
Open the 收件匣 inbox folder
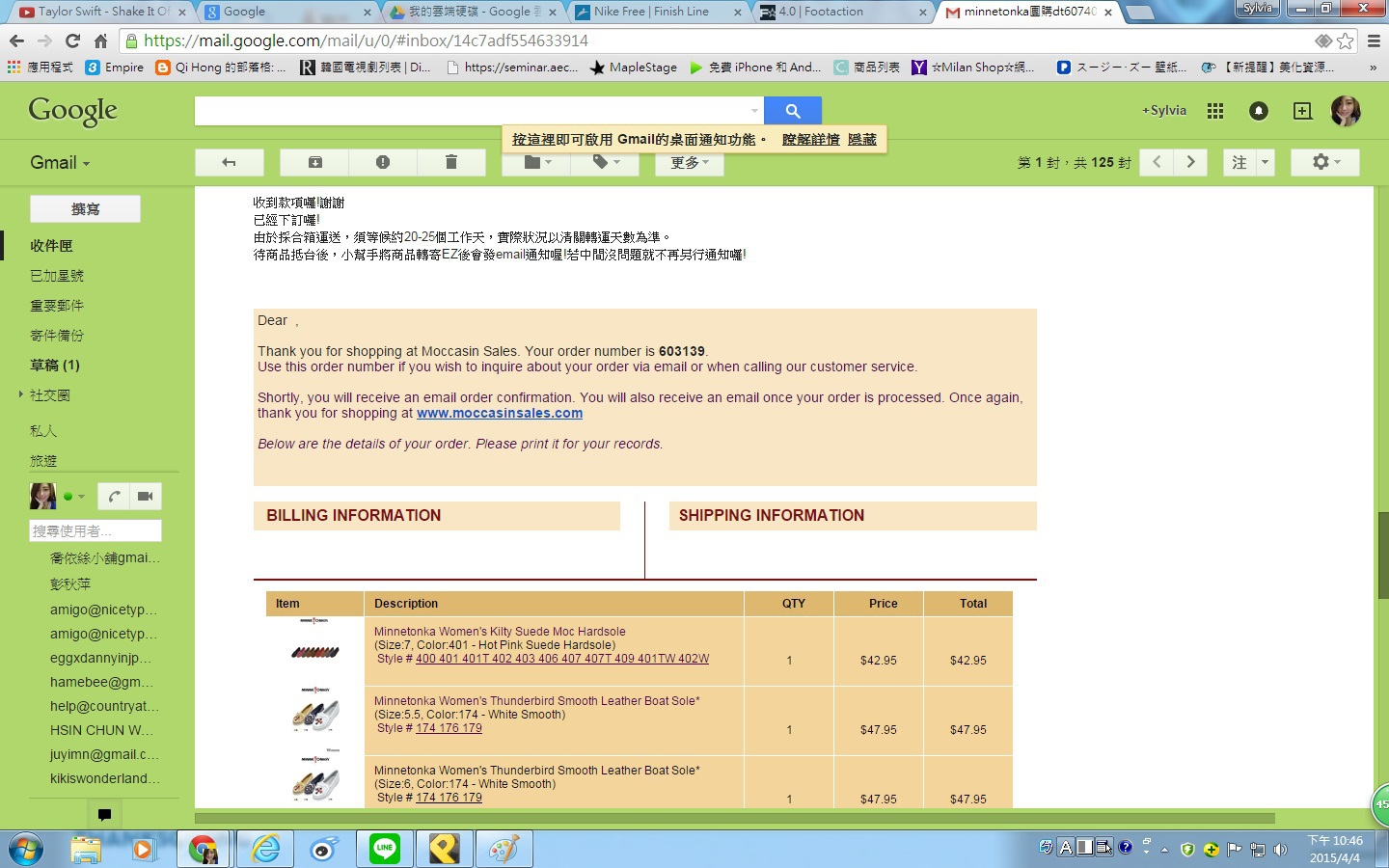(x=51, y=246)
